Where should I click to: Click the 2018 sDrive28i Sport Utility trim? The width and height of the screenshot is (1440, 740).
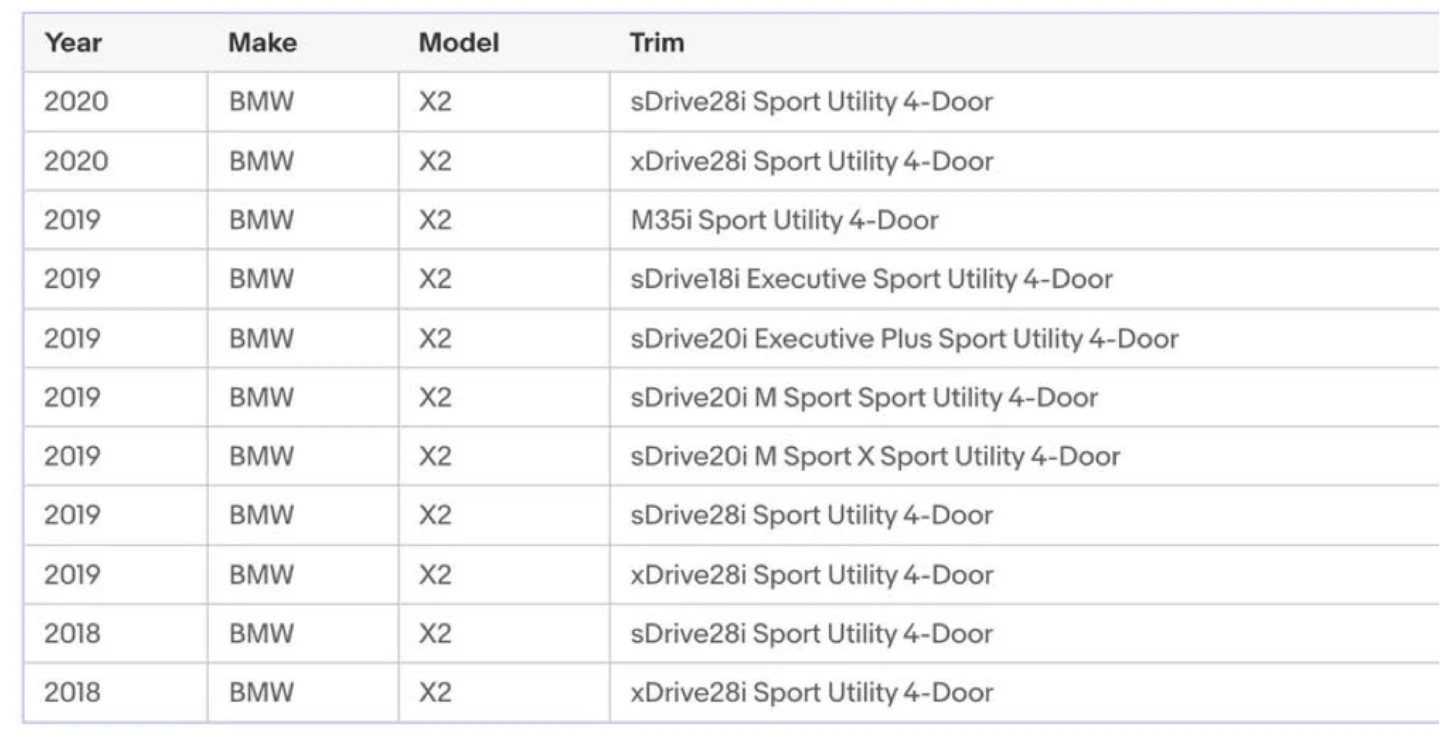click(x=811, y=633)
